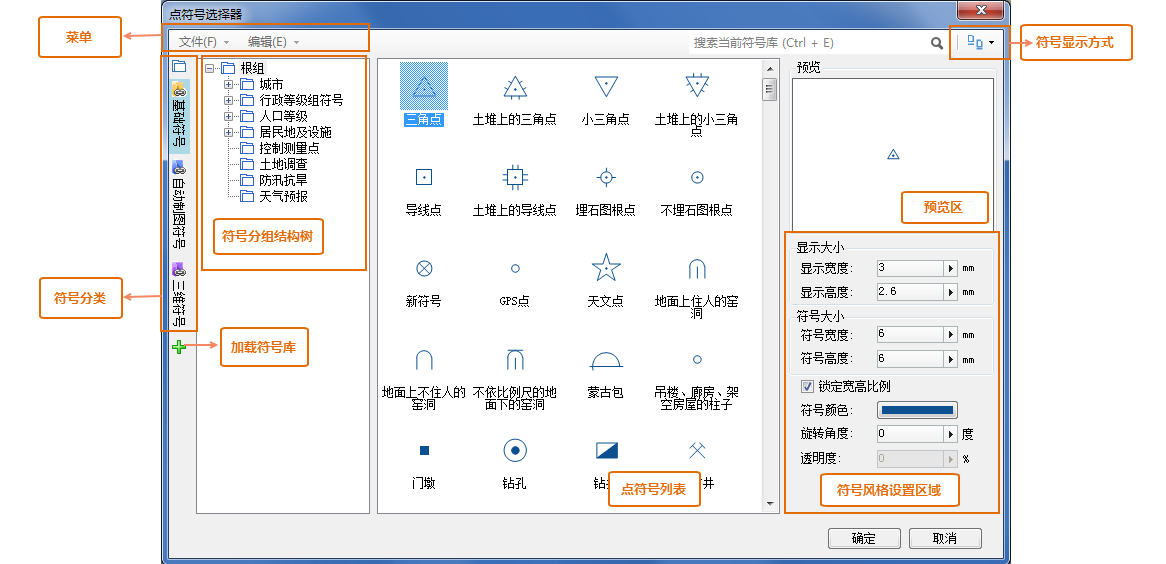Pick the GPS点 symbol

515,269
